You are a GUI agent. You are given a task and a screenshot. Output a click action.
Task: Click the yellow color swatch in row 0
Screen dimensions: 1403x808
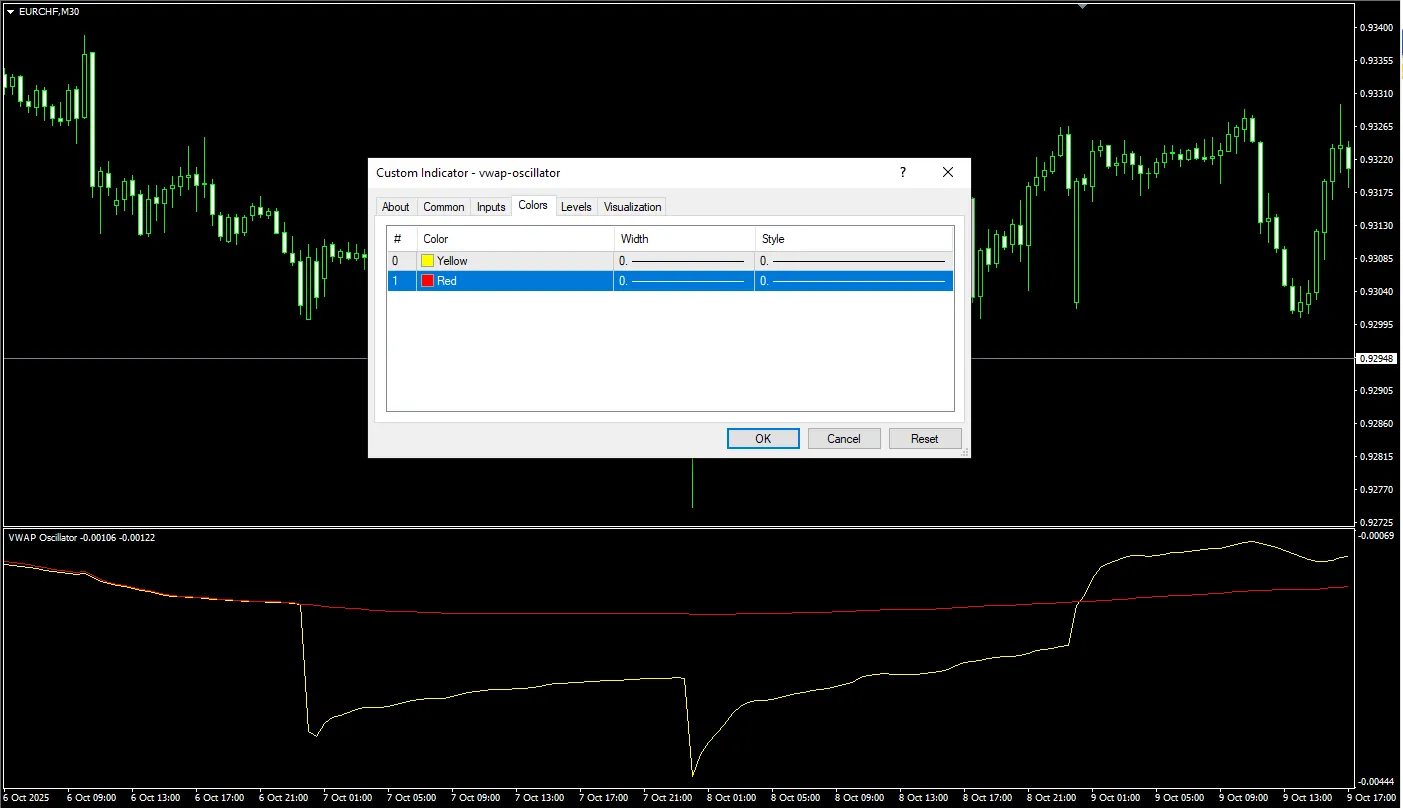(x=428, y=261)
